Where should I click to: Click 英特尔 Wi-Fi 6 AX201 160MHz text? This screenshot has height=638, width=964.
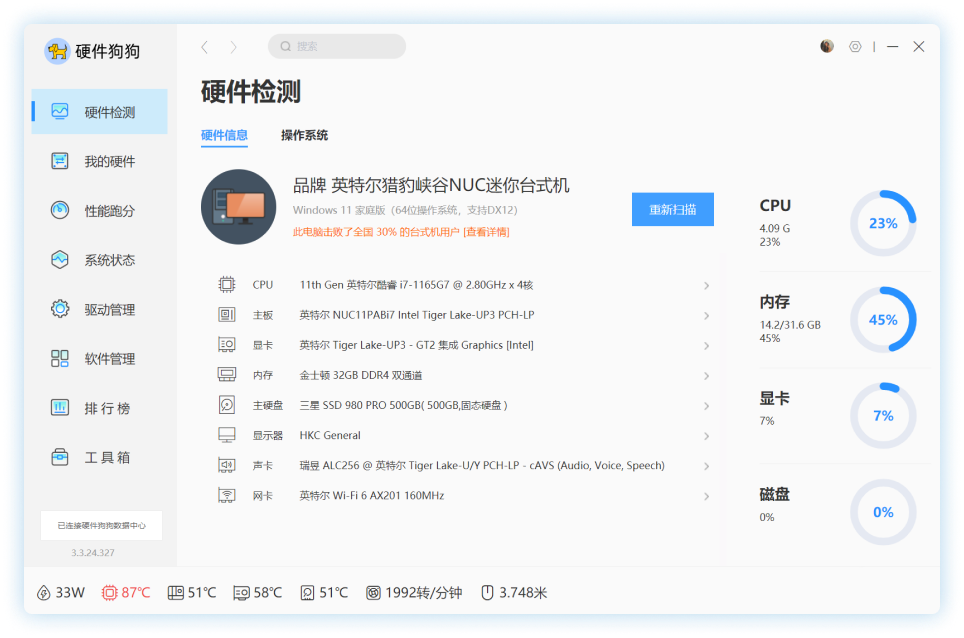(371, 495)
